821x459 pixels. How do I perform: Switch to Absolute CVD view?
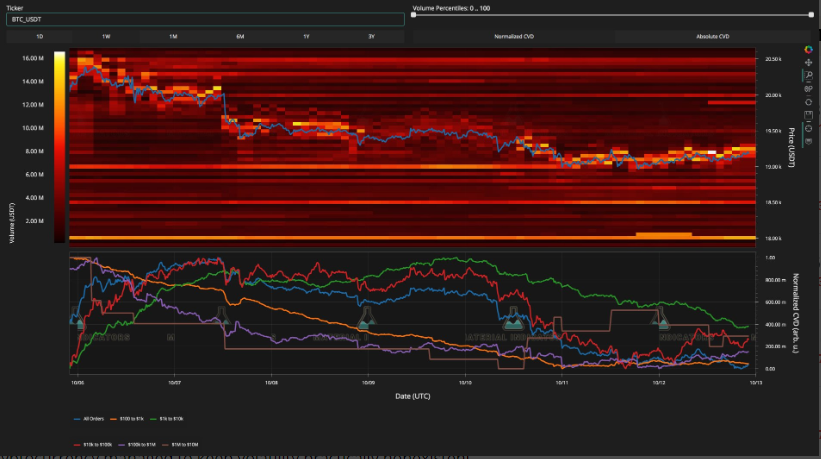click(x=713, y=37)
